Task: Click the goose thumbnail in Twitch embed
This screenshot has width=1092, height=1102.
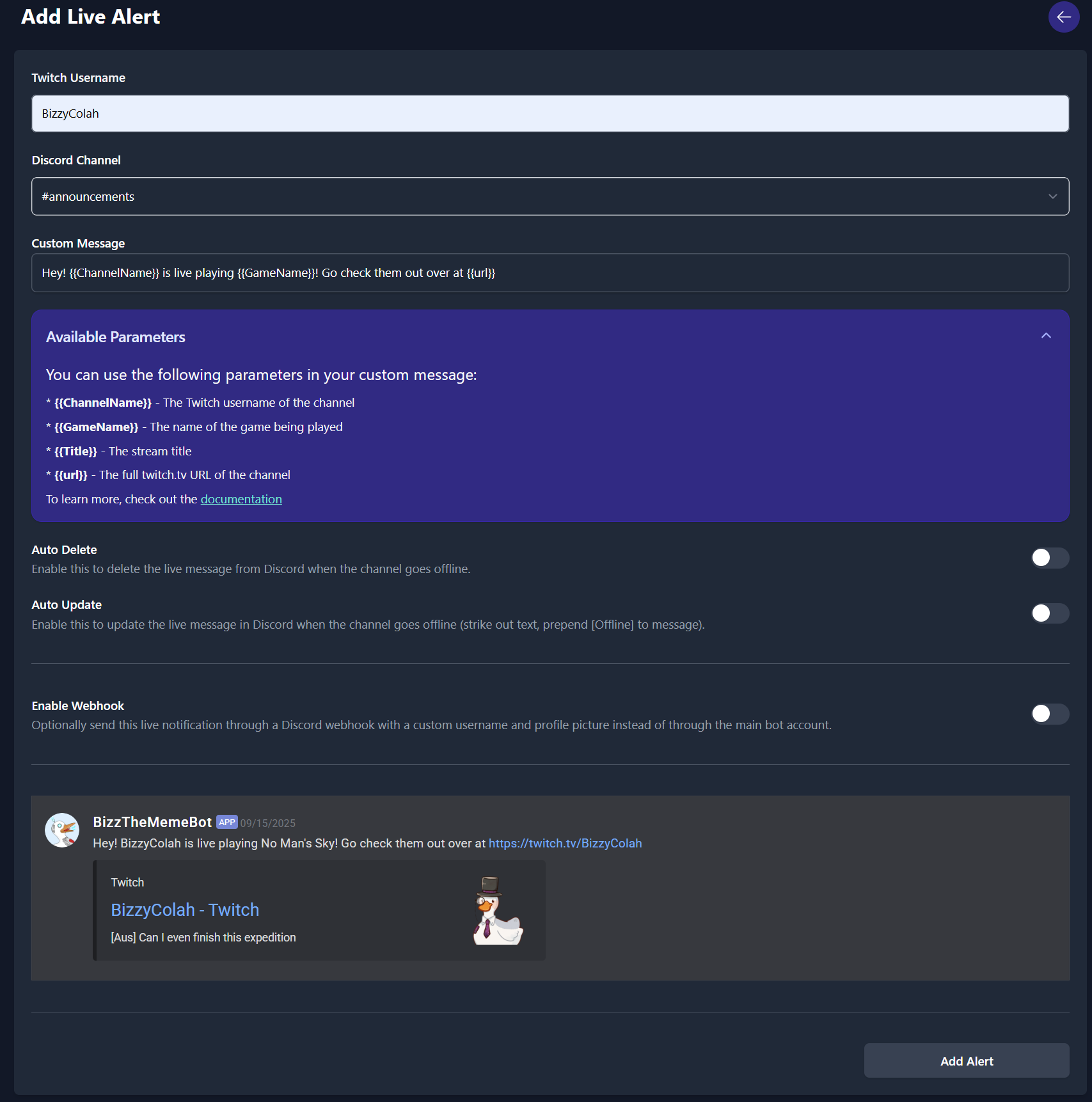Action: (x=497, y=910)
